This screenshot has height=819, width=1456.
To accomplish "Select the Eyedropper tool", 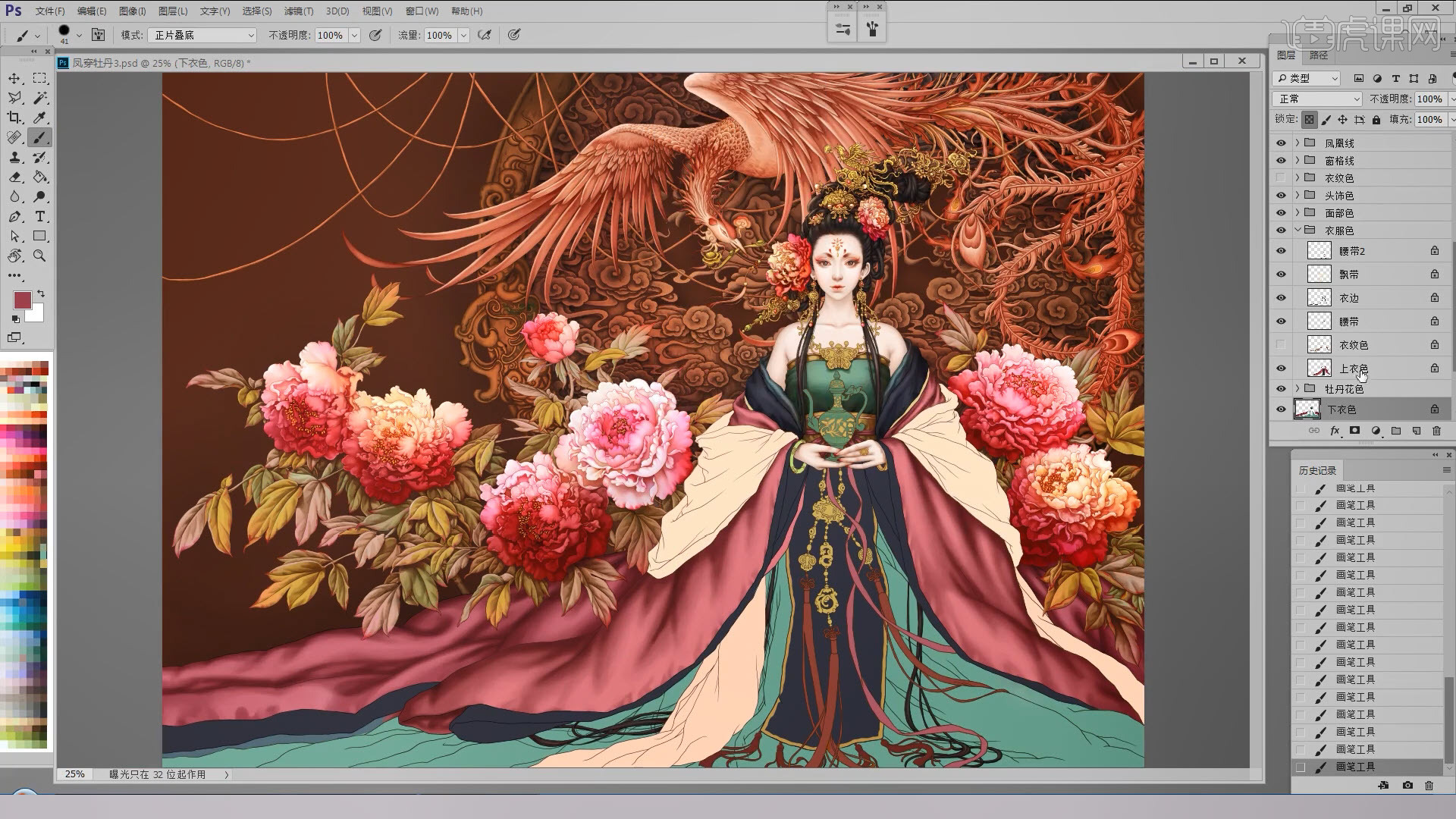I will [x=40, y=118].
